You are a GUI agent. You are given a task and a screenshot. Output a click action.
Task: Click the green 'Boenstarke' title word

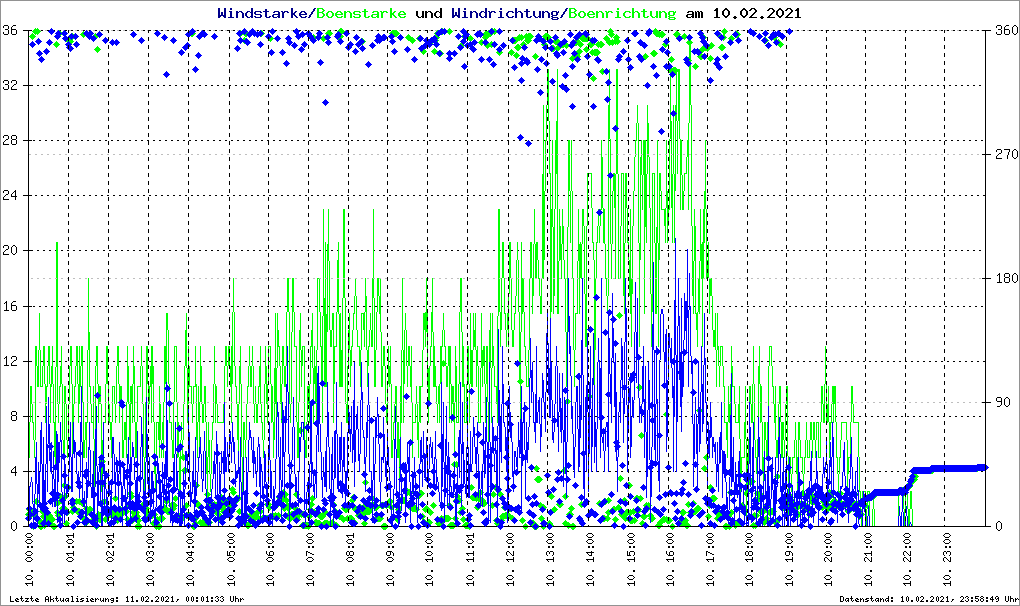[361, 14]
